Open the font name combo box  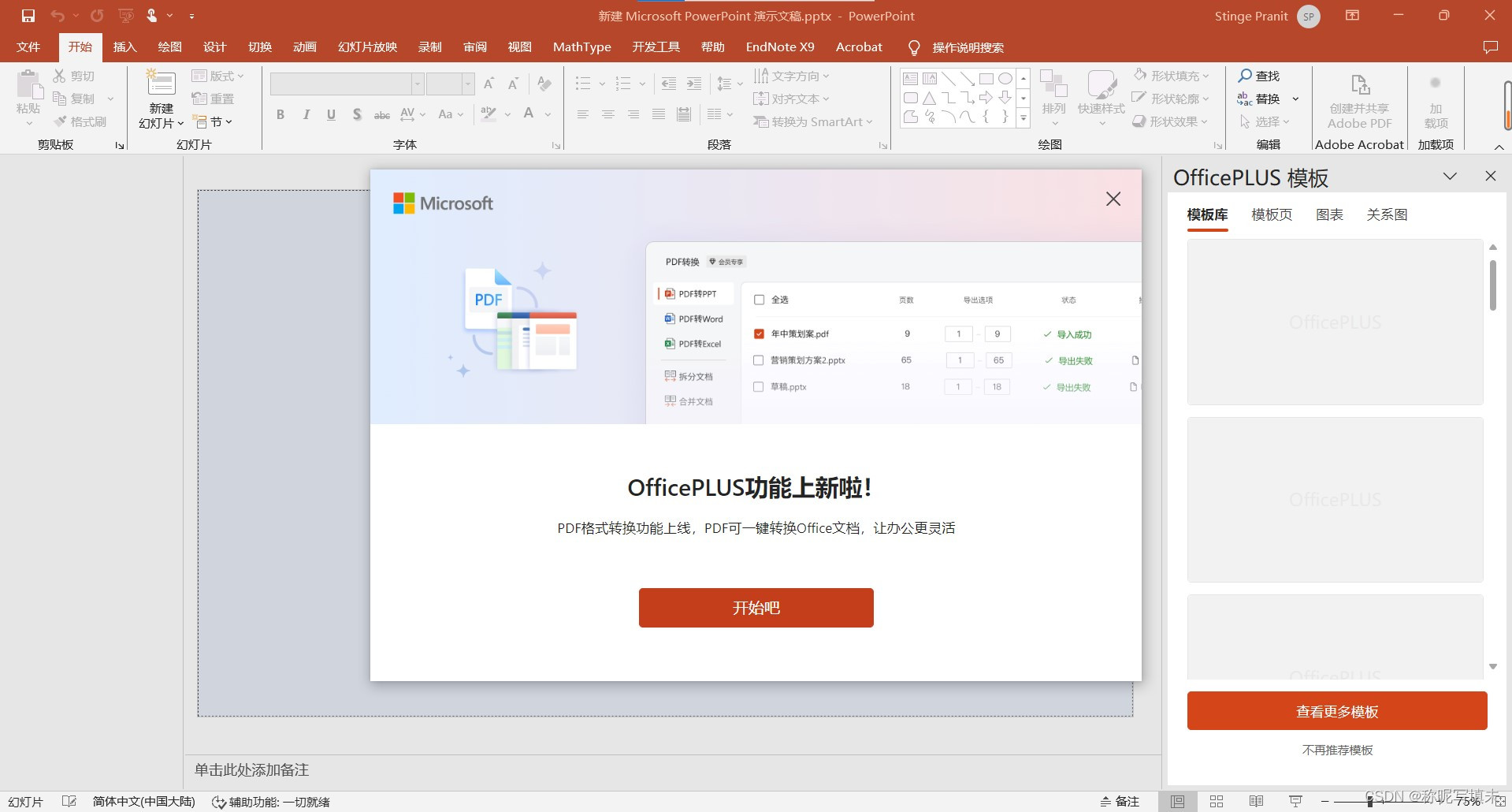(347, 84)
